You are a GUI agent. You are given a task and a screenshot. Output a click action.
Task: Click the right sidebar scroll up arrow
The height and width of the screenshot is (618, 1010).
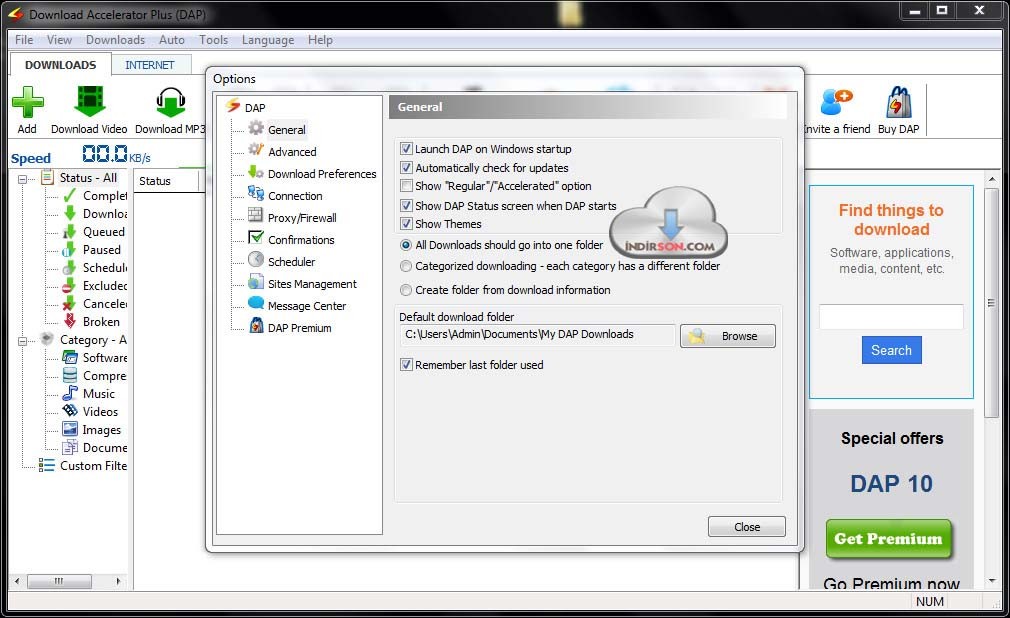click(x=991, y=179)
